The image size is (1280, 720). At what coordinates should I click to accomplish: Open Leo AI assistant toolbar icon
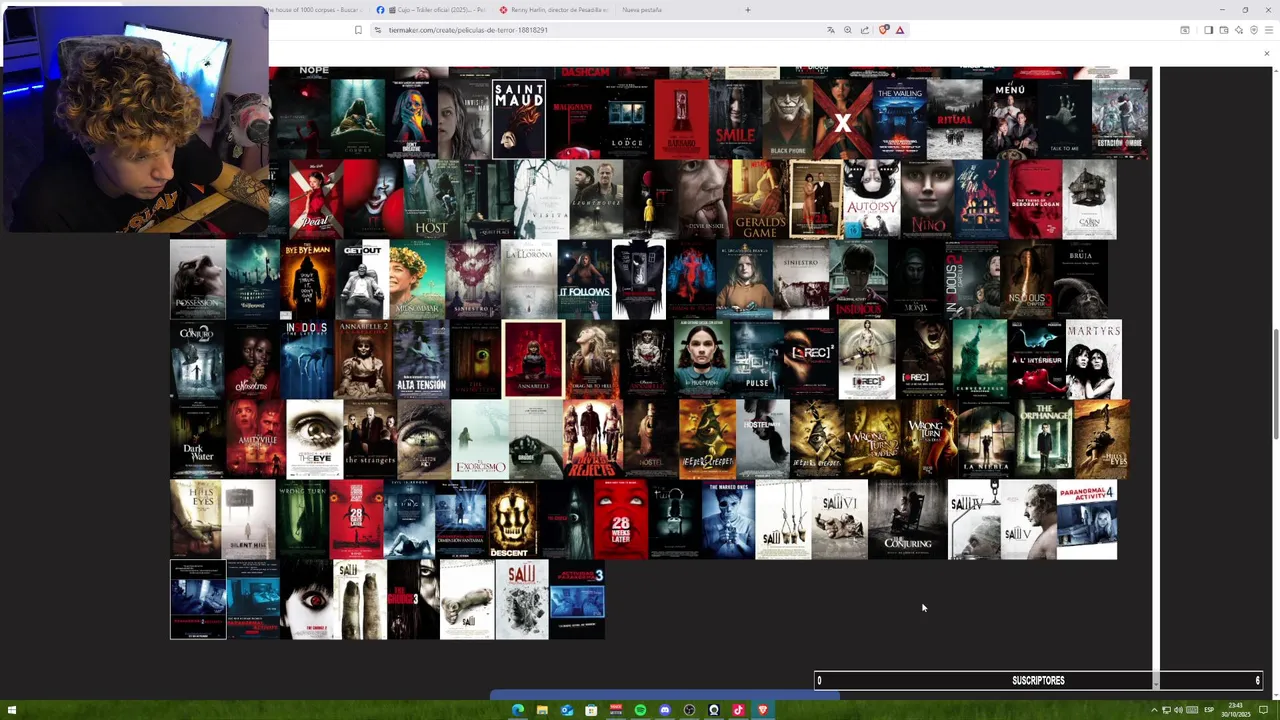click(x=1239, y=30)
